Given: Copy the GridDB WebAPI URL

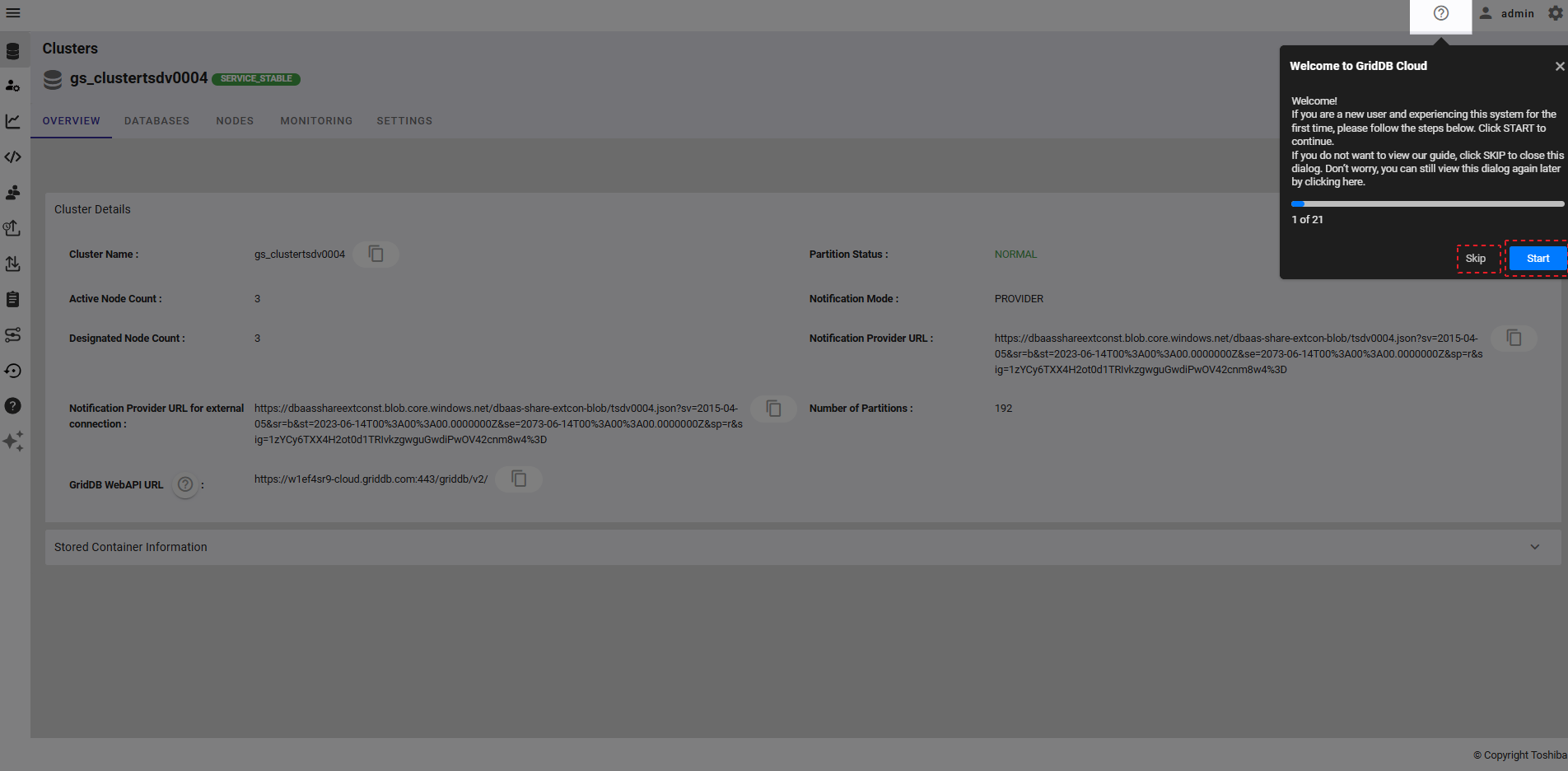Looking at the screenshot, I should click(519, 479).
